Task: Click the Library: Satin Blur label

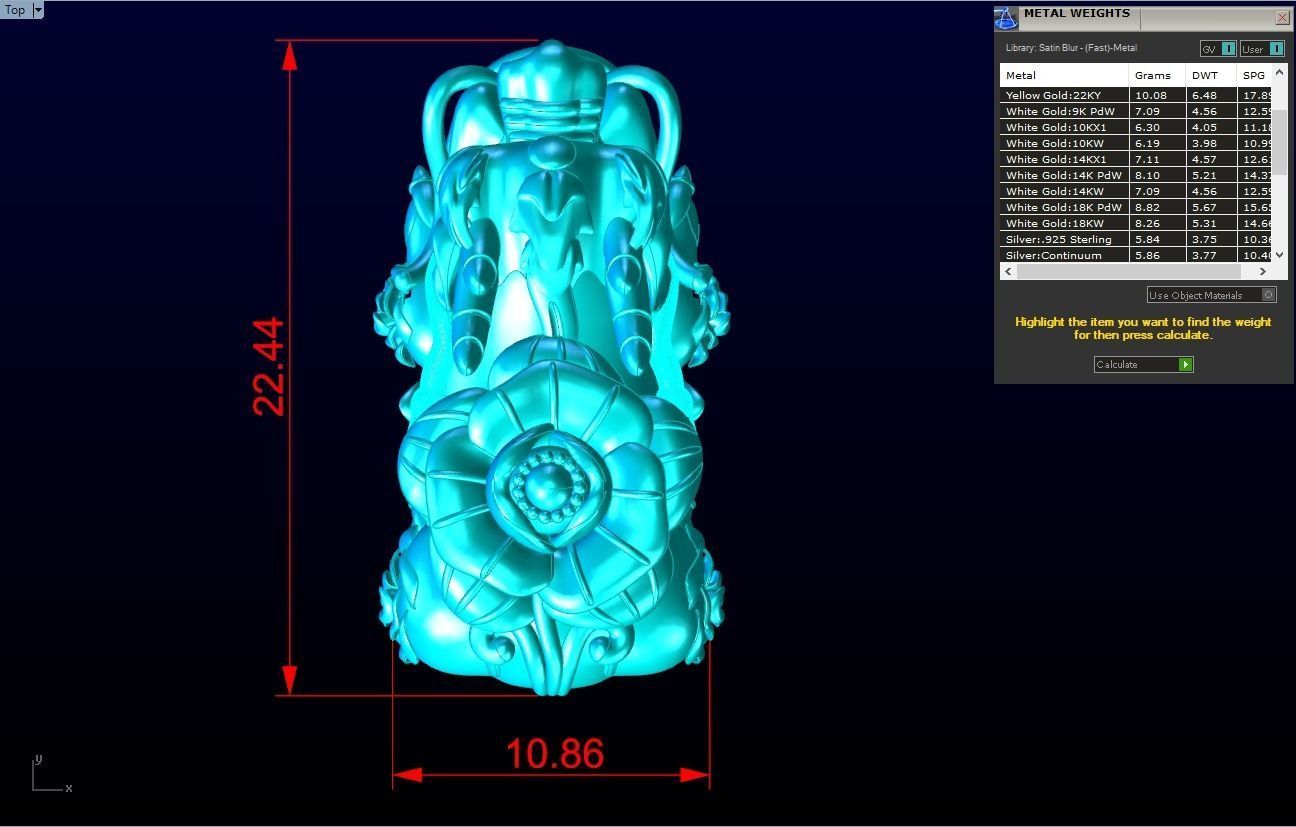Action: coord(1071,48)
